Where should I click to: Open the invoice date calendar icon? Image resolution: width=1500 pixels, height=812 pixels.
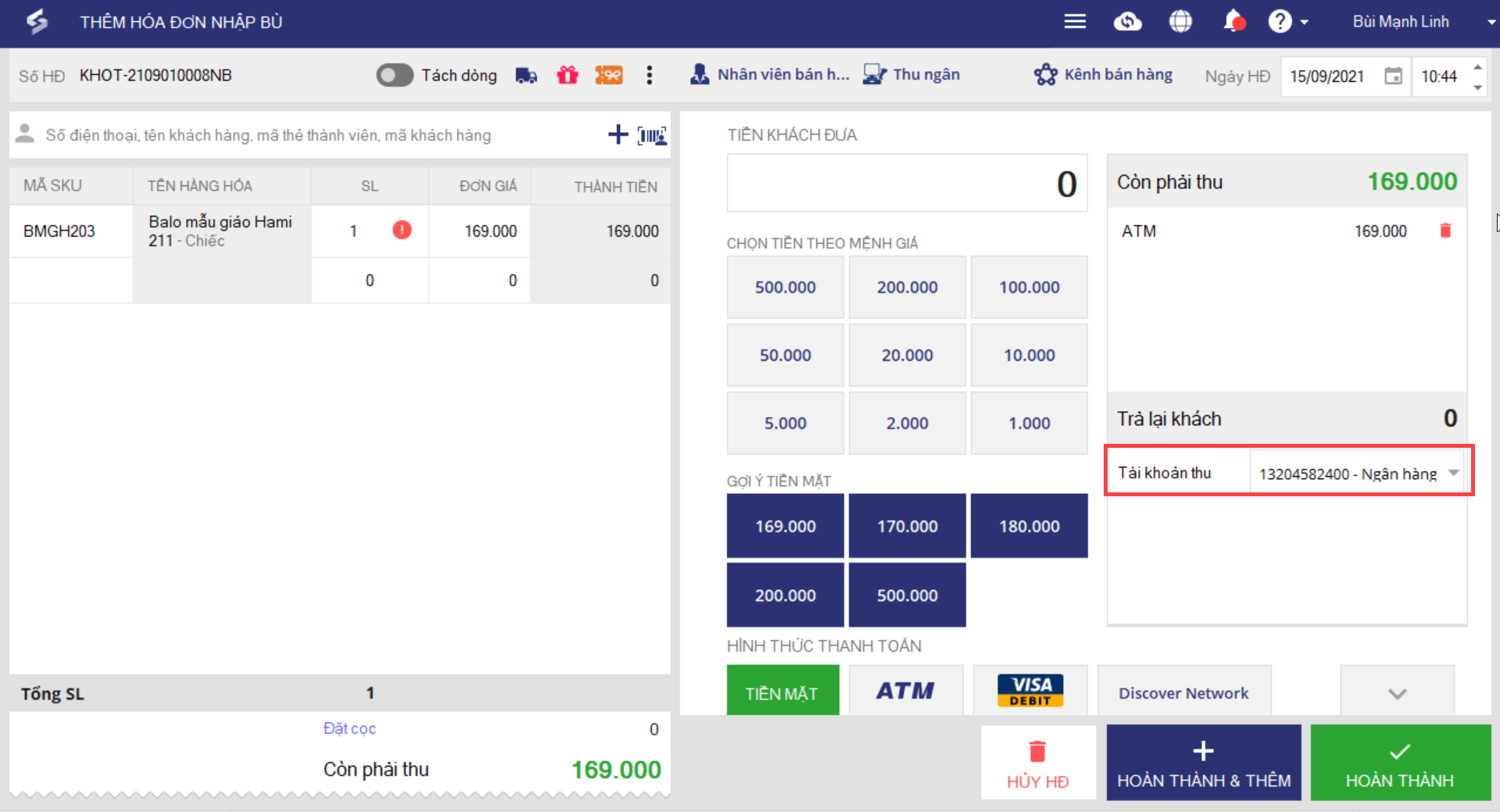point(1393,76)
